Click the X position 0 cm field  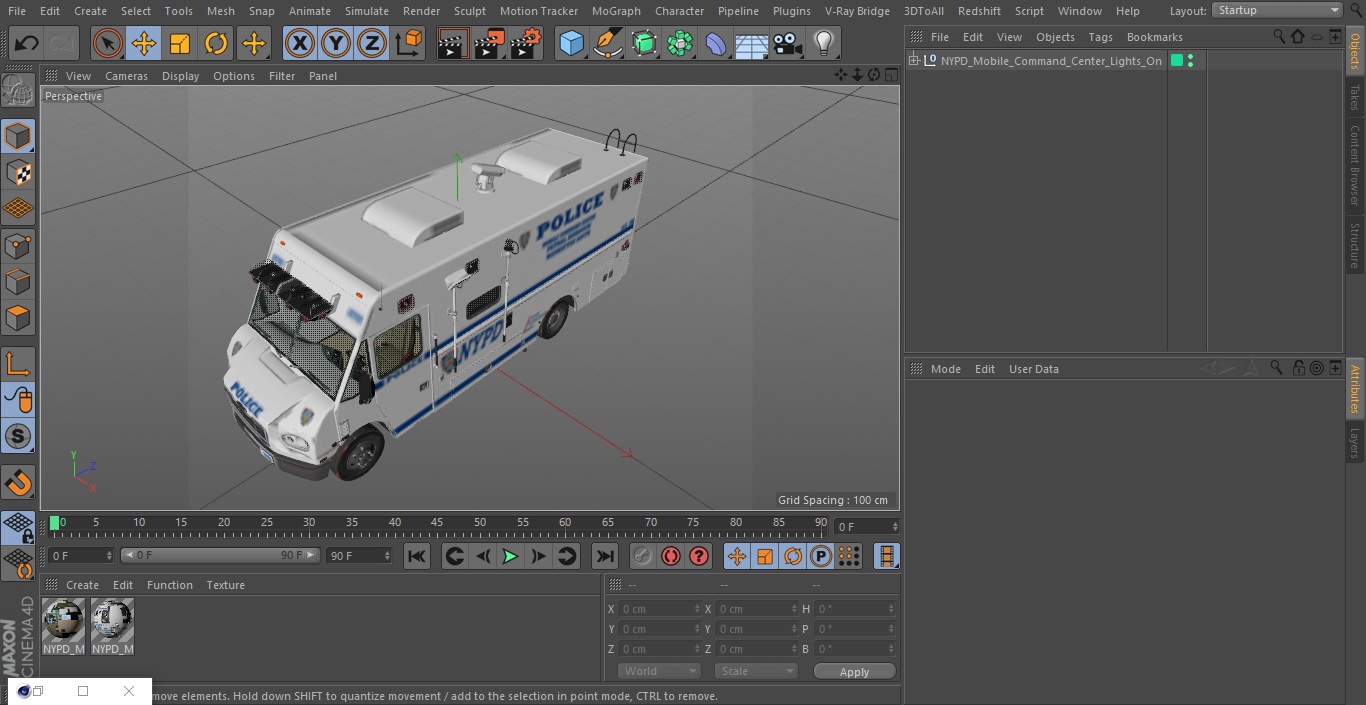[x=659, y=609]
